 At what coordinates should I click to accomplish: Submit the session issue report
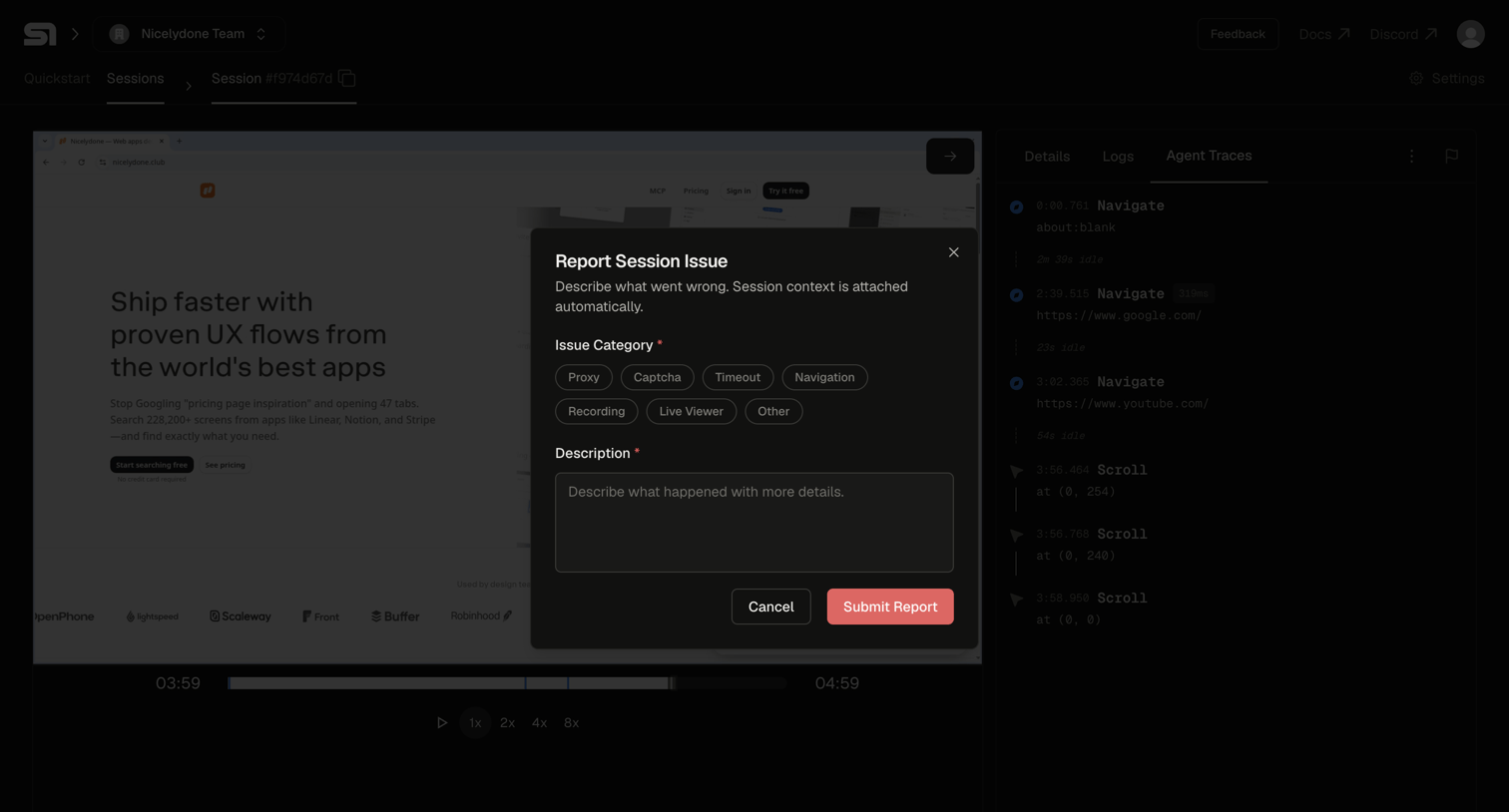pyautogui.click(x=890, y=607)
